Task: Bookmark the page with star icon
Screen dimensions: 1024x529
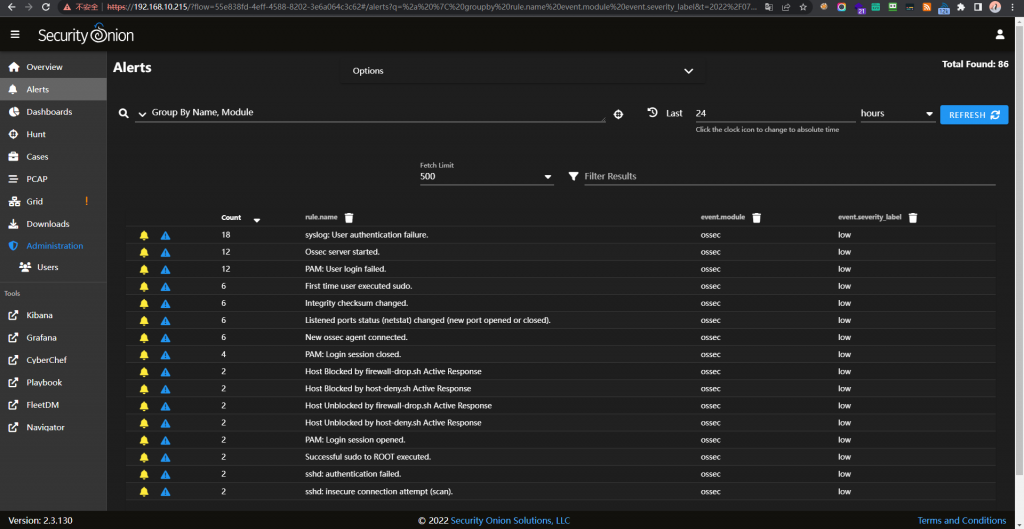Action: click(x=804, y=7)
